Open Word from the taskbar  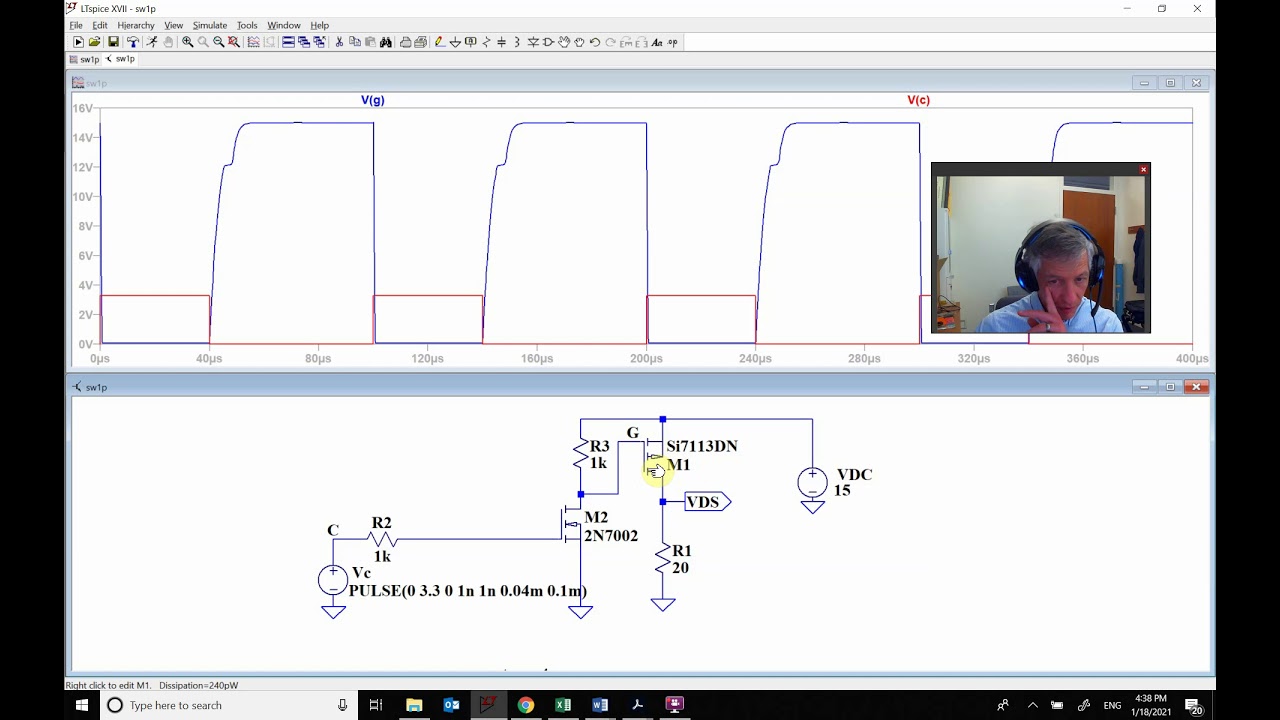(600, 705)
